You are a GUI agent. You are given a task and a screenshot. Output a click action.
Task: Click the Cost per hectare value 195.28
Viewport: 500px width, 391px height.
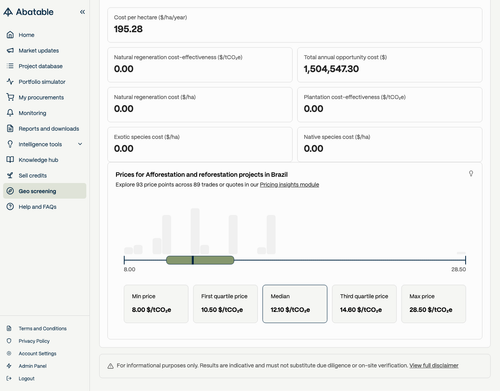tap(128, 29)
